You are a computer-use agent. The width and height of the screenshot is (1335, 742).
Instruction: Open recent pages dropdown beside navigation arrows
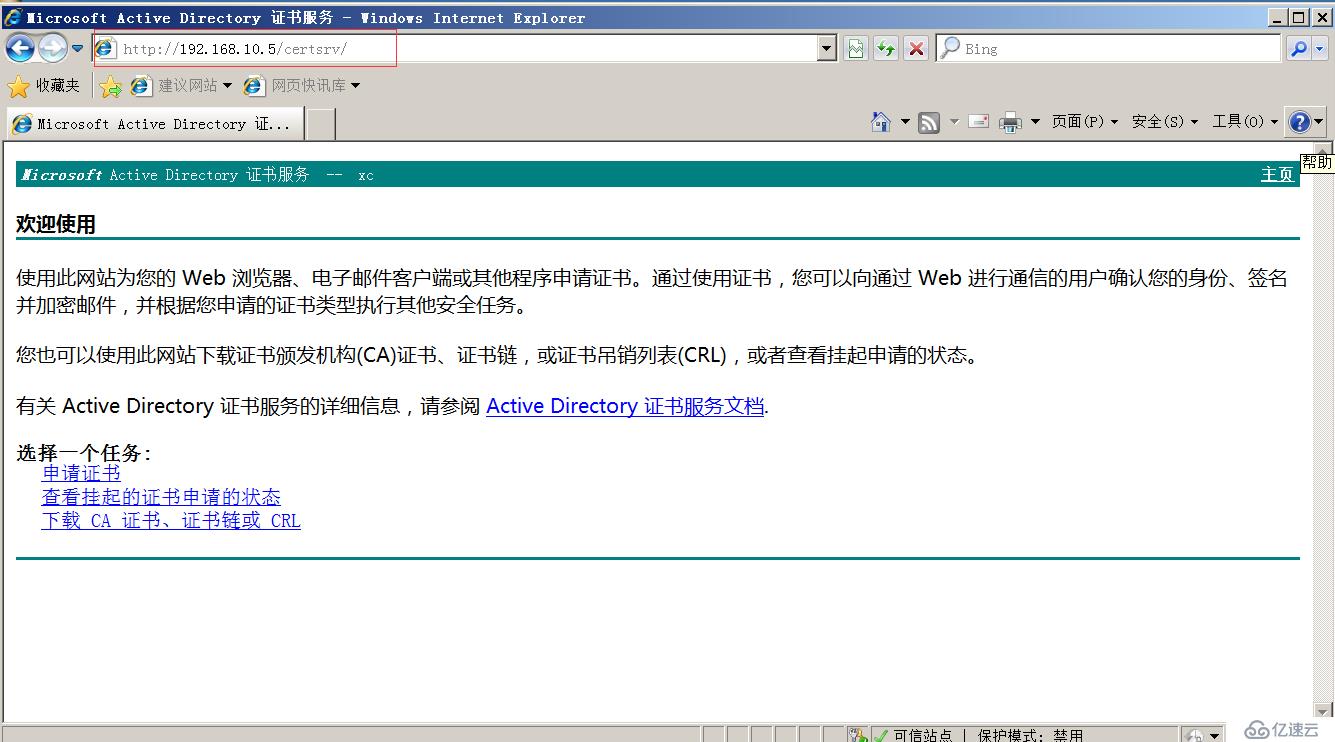coord(77,48)
